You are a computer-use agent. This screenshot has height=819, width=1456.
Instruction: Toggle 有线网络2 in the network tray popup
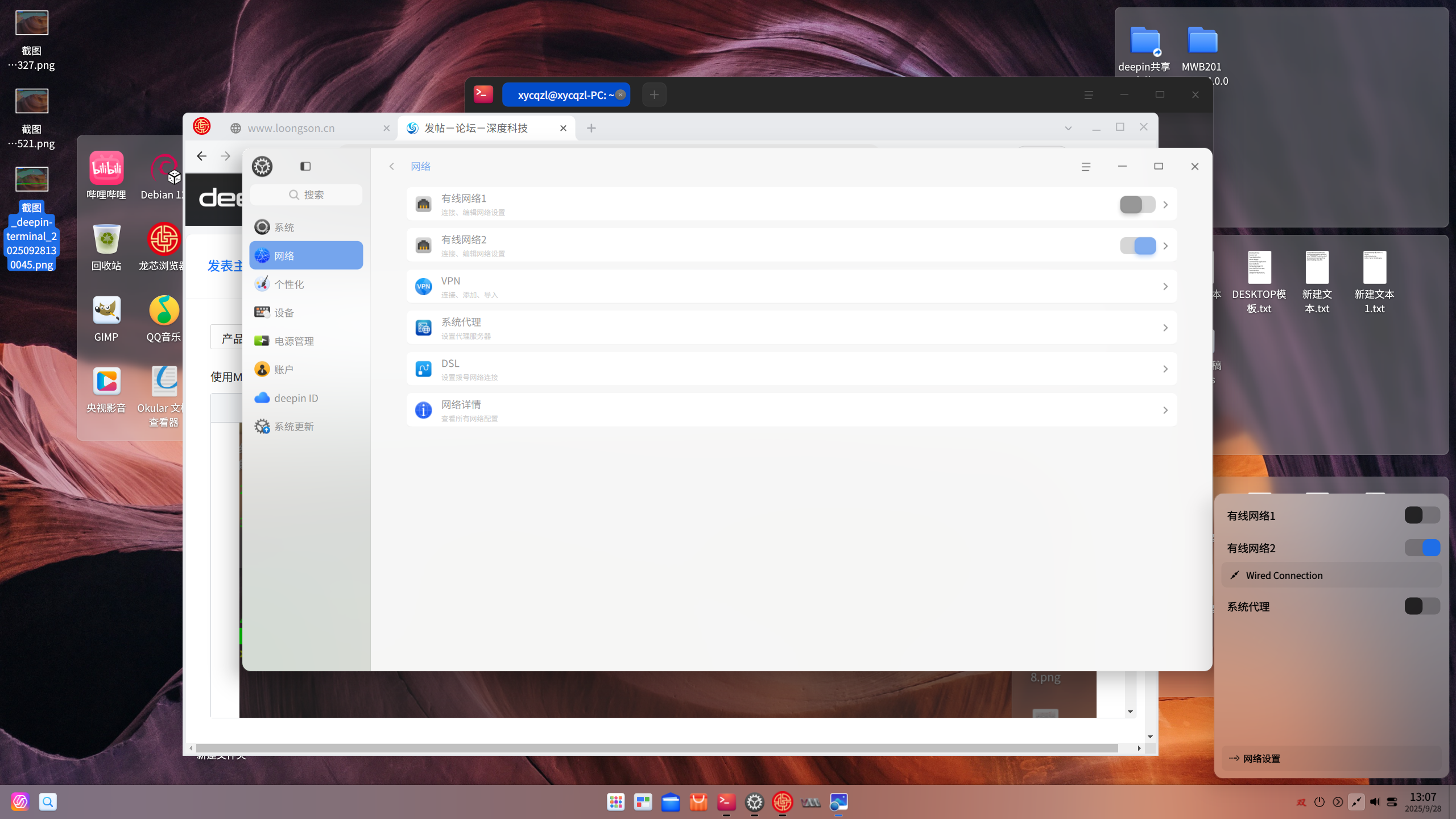point(1422,548)
